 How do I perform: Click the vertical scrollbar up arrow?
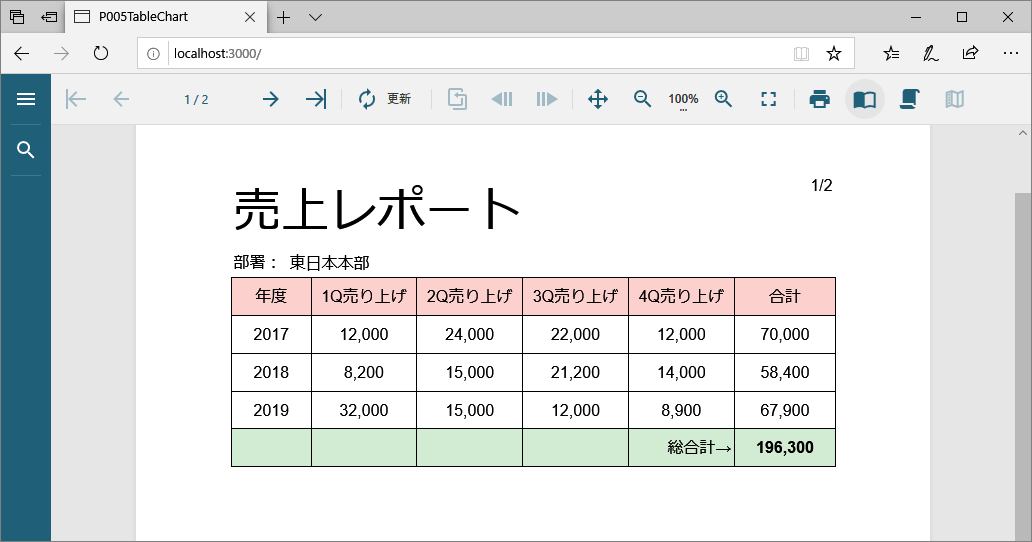(x=1022, y=133)
